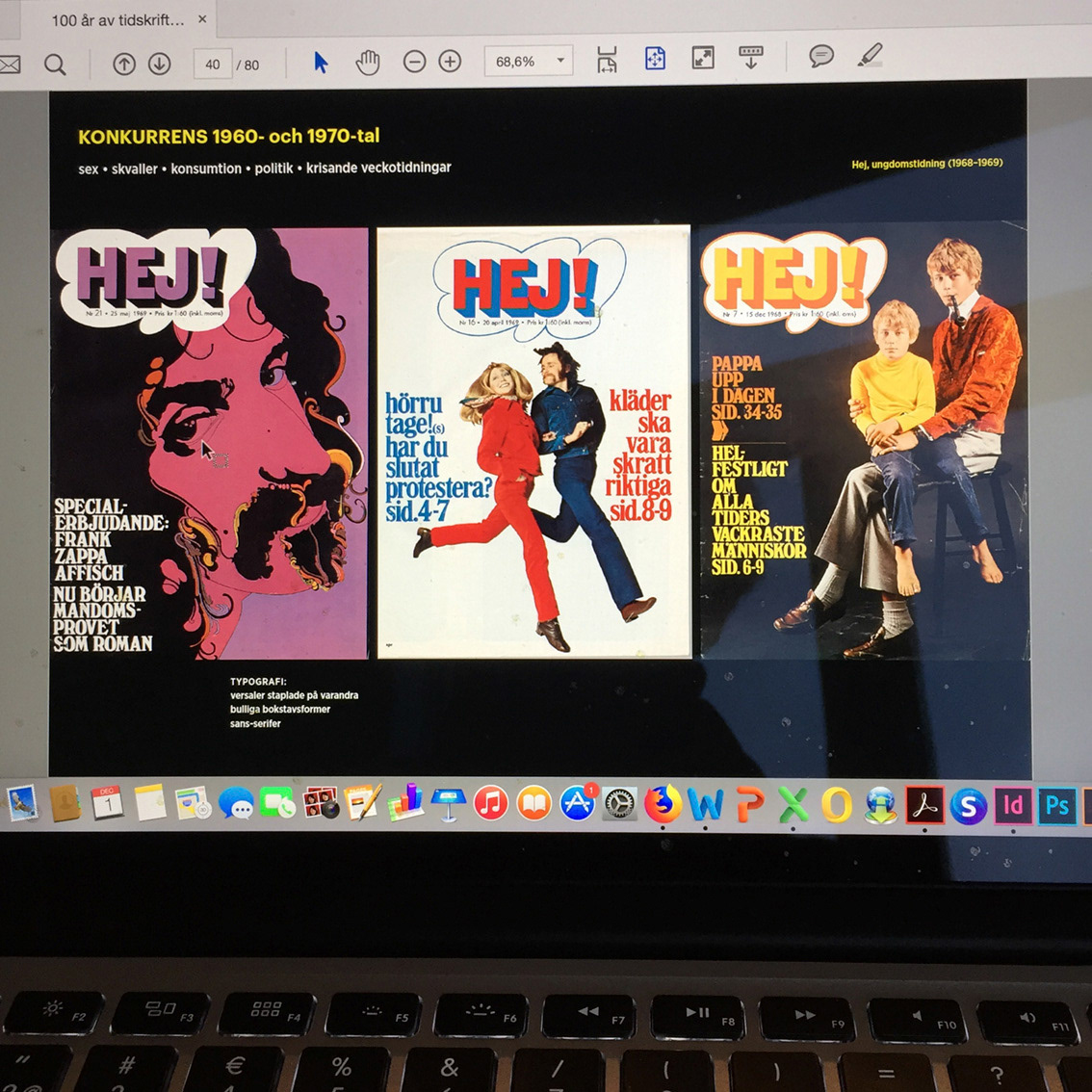Viewport: 1092px width, 1092px height.
Task: Click the fit one full page icon
Action: click(656, 59)
